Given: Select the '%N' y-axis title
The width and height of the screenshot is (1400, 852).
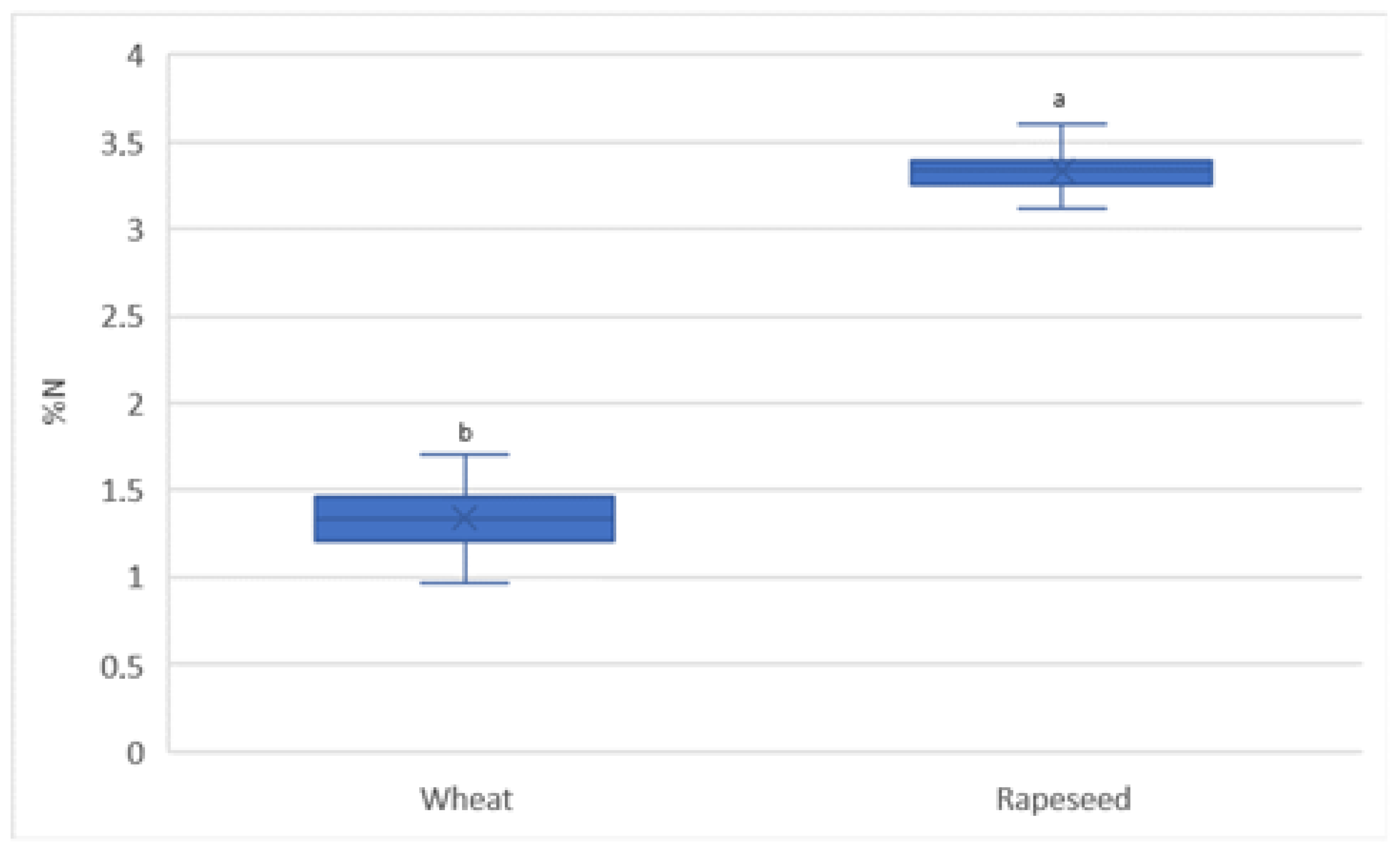Looking at the screenshot, I should coord(55,402).
